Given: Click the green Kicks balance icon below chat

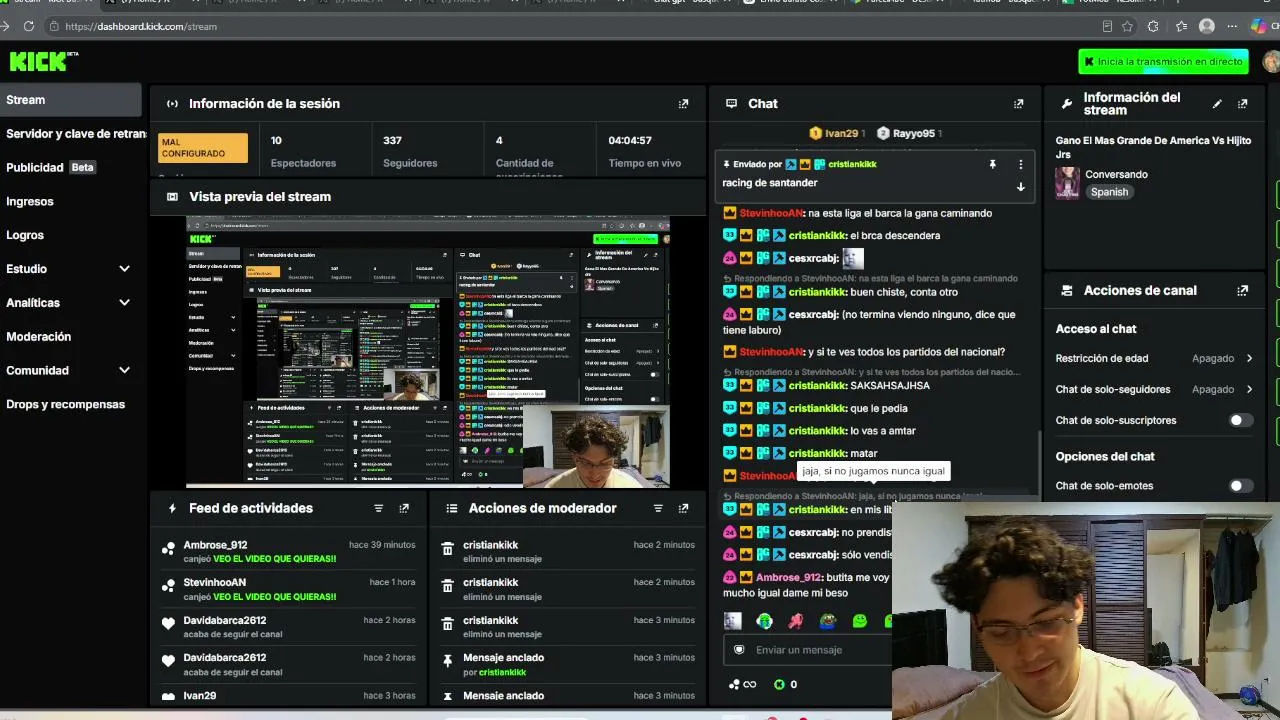Looking at the screenshot, I should tap(780, 685).
